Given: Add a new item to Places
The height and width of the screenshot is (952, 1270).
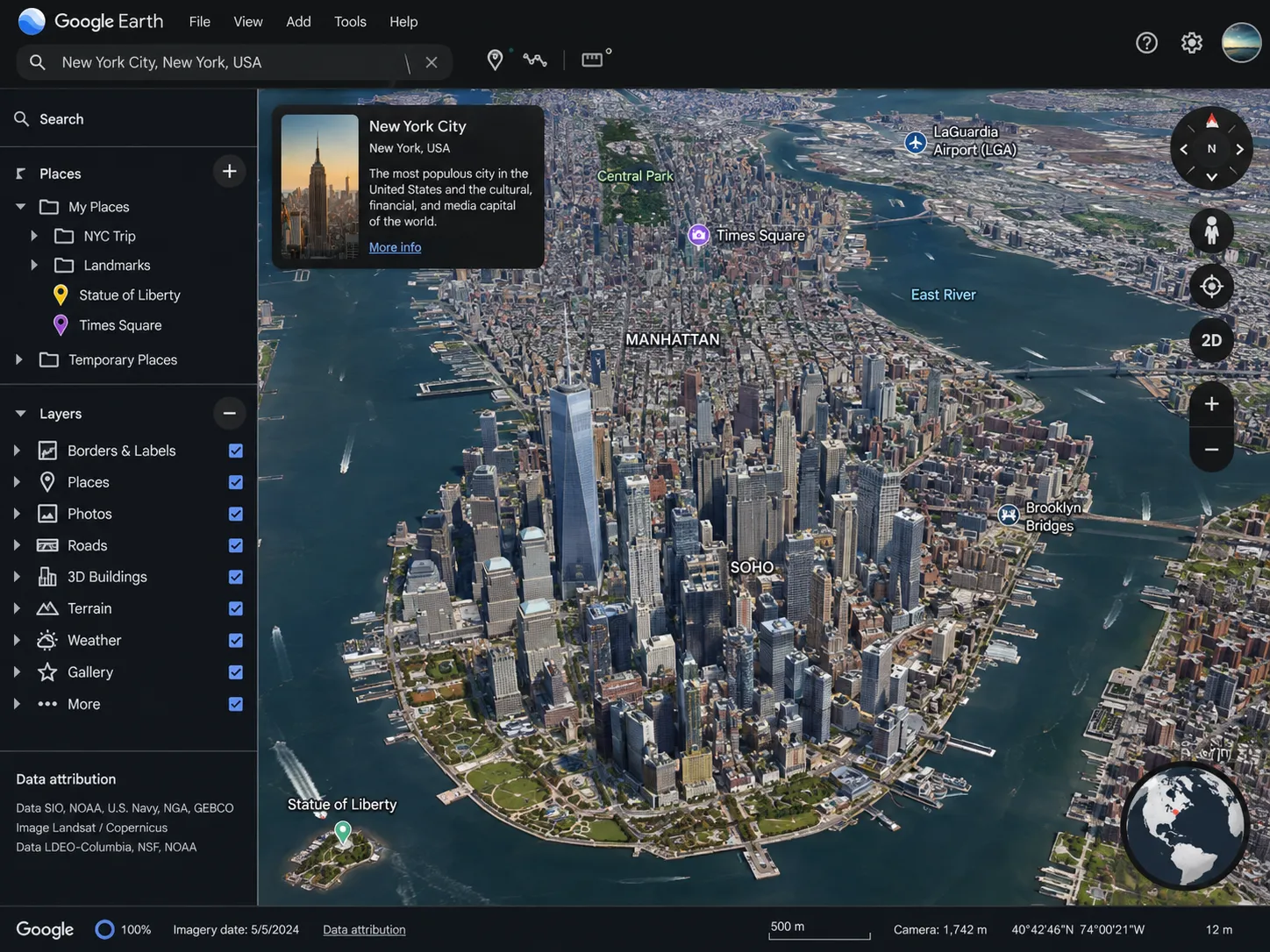Looking at the screenshot, I should (x=229, y=171).
